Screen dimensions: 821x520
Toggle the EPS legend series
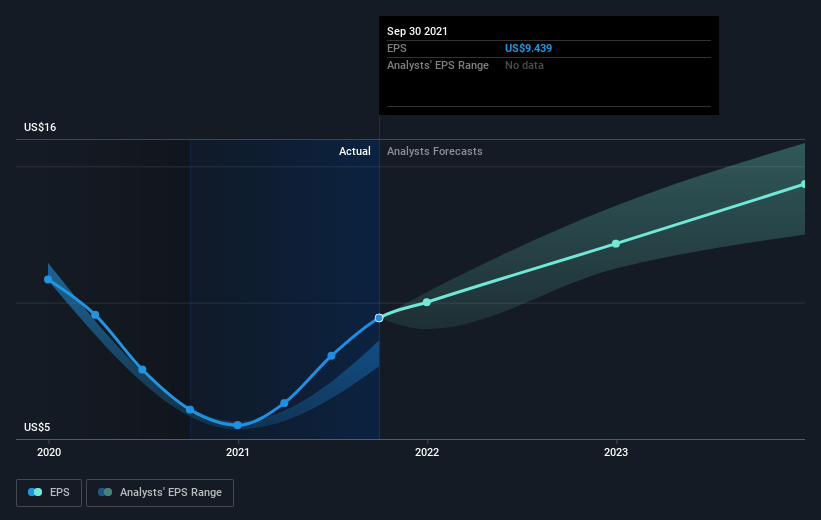tap(50, 492)
